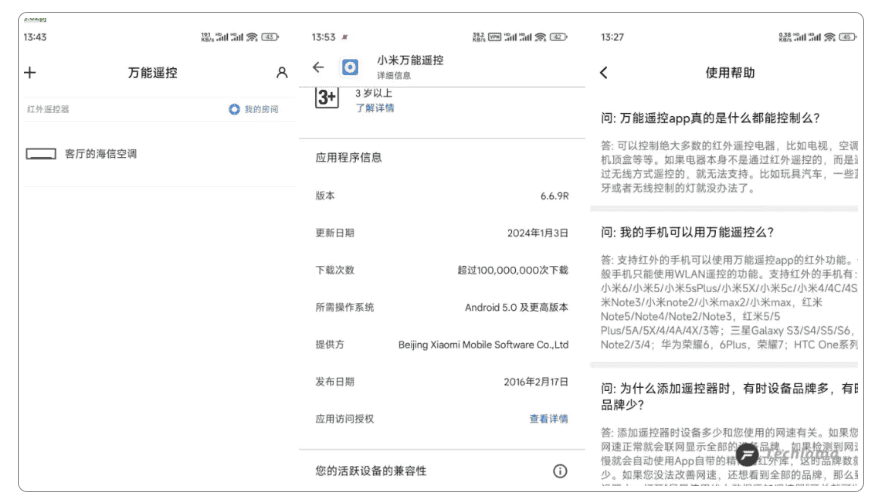The height and width of the screenshot is (502, 881).
Task: Select Android 5.0 及更高版本 value
Action: tap(516, 307)
